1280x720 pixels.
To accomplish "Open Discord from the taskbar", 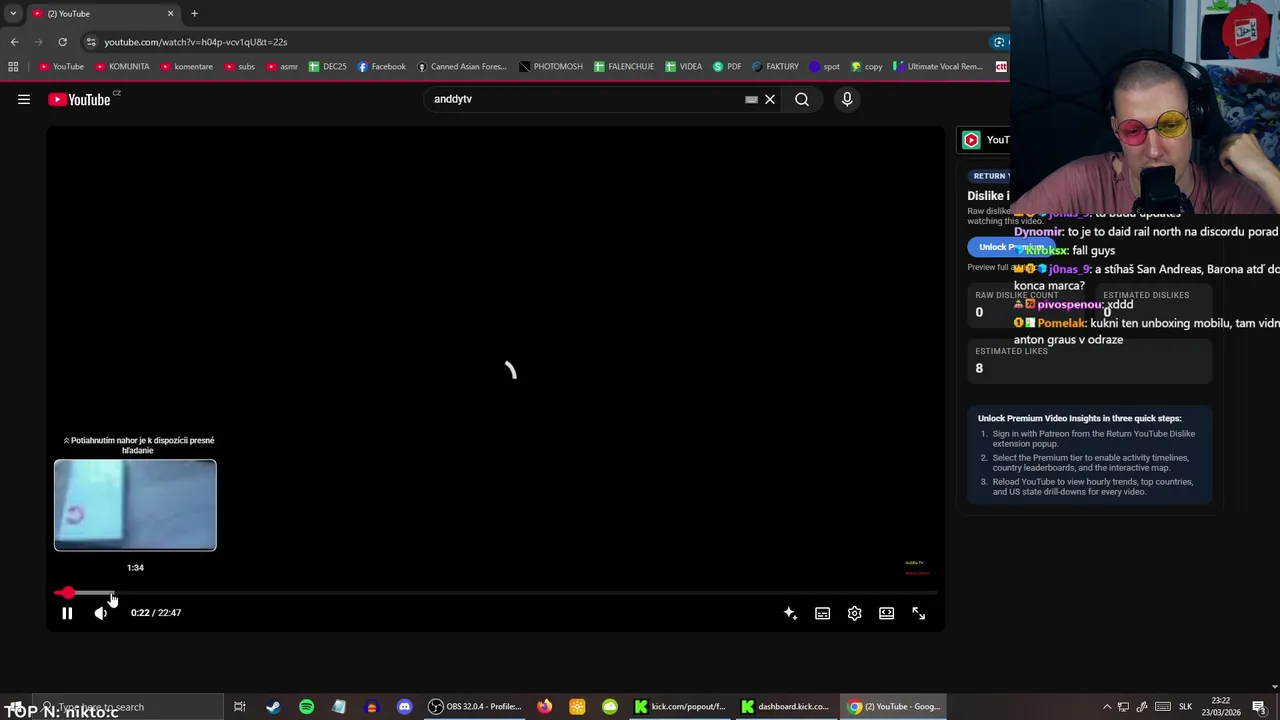I will click(404, 707).
